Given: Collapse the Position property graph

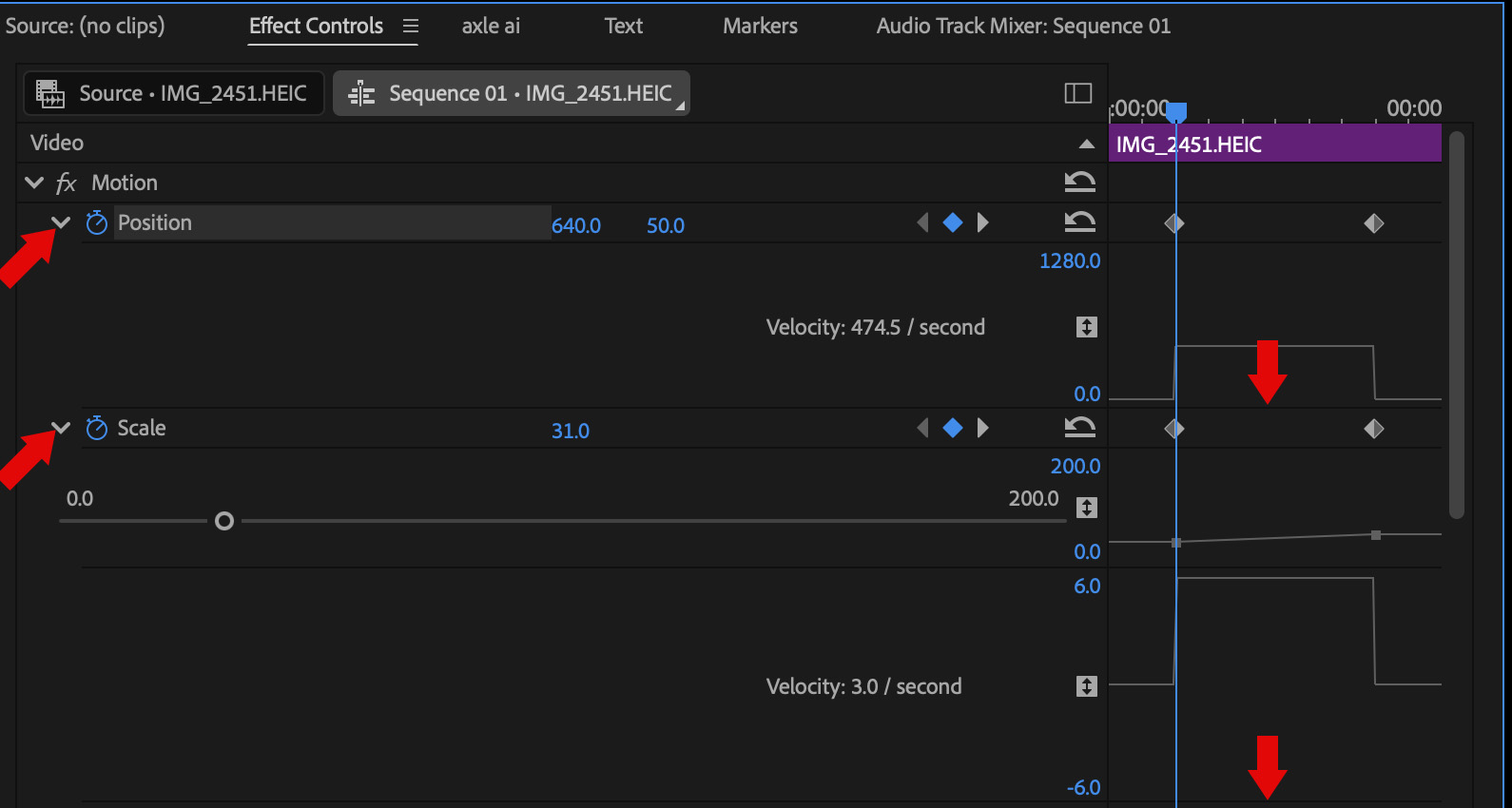Looking at the screenshot, I should click(x=61, y=222).
